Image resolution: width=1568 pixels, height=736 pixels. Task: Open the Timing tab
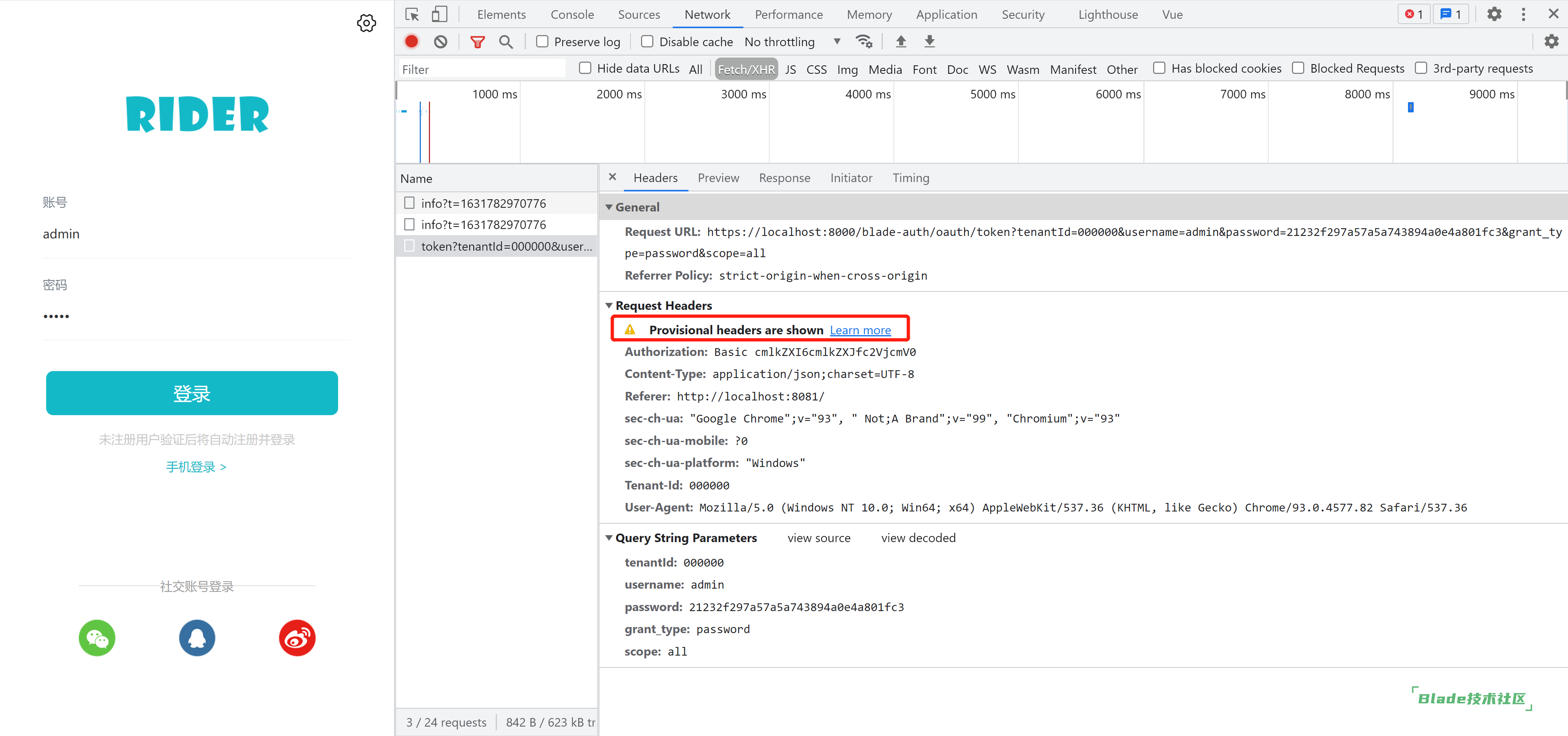(x=911, y=178)
